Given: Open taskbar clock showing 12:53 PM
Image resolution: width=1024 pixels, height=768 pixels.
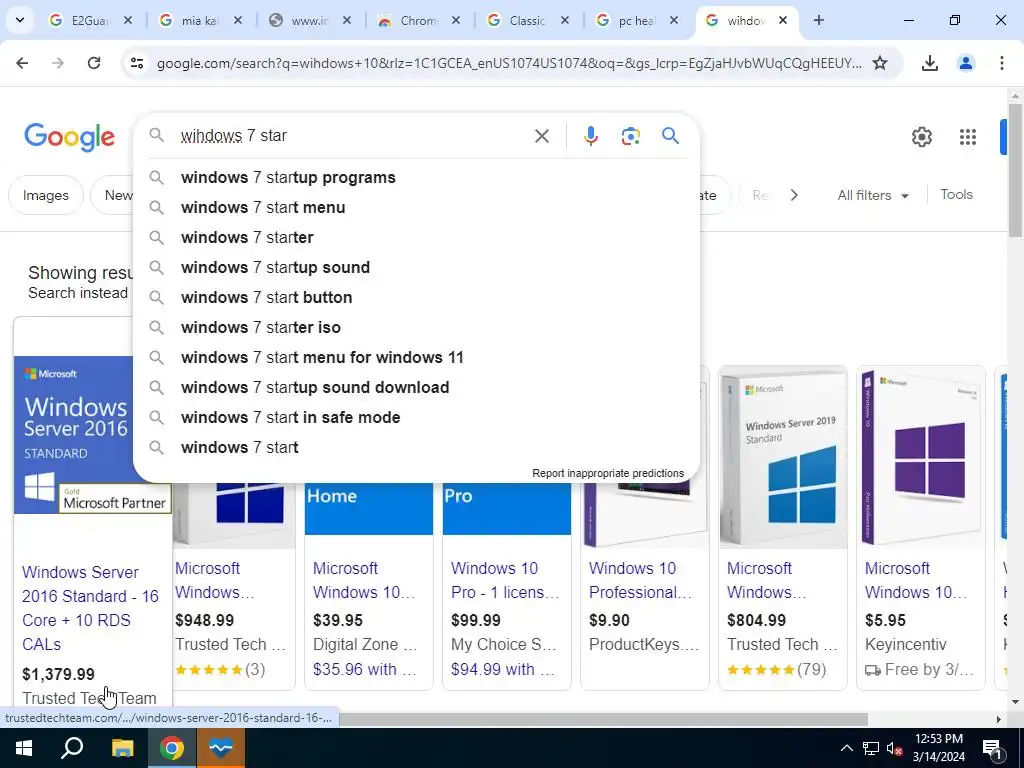Looking at the screenshot, I should [938, 748].
